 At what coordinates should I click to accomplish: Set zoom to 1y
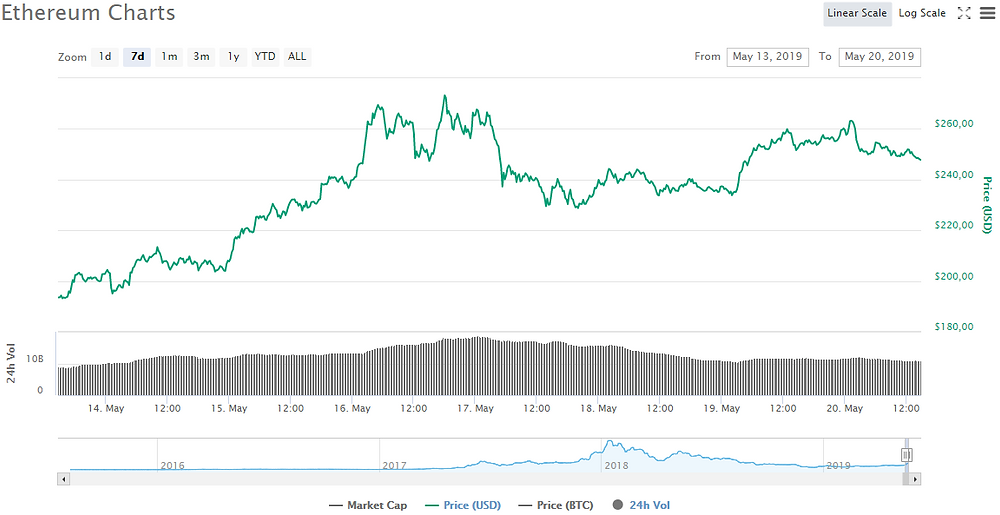233,57
